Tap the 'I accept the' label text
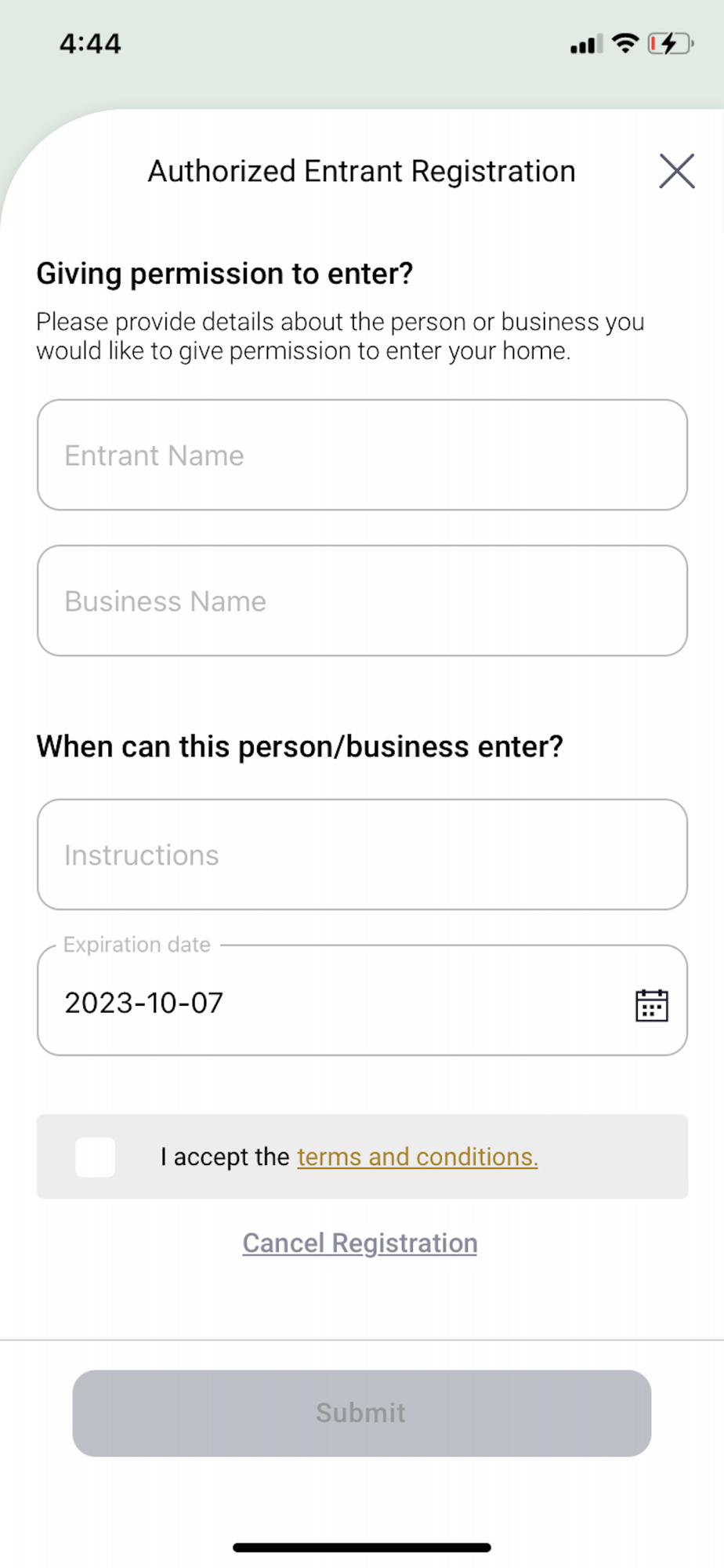The width and height of the screenshot is (724, 1568). tap(225, 1157)
